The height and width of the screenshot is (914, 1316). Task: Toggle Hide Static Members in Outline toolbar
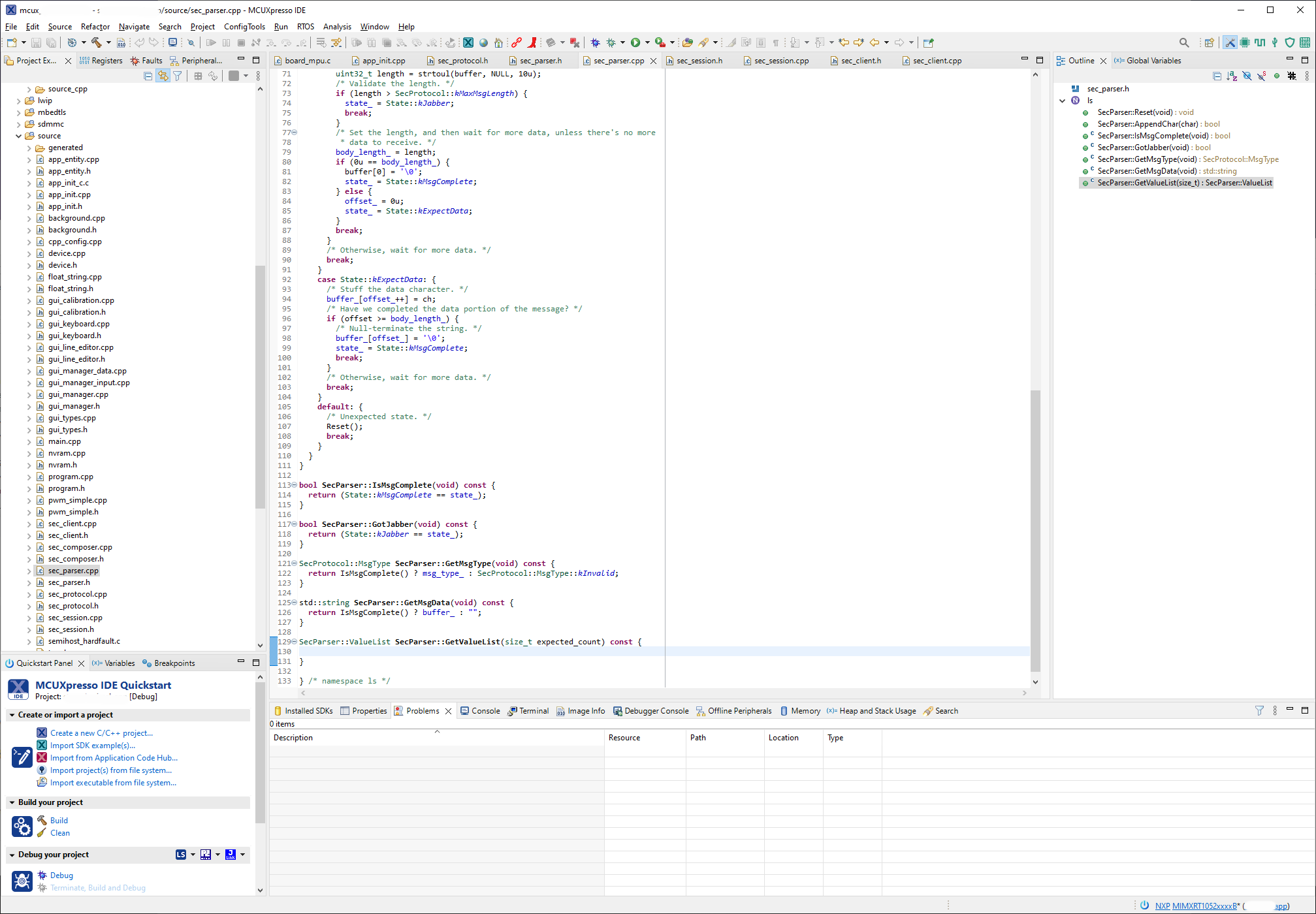pyautogui.click(x=1262, y=76)
